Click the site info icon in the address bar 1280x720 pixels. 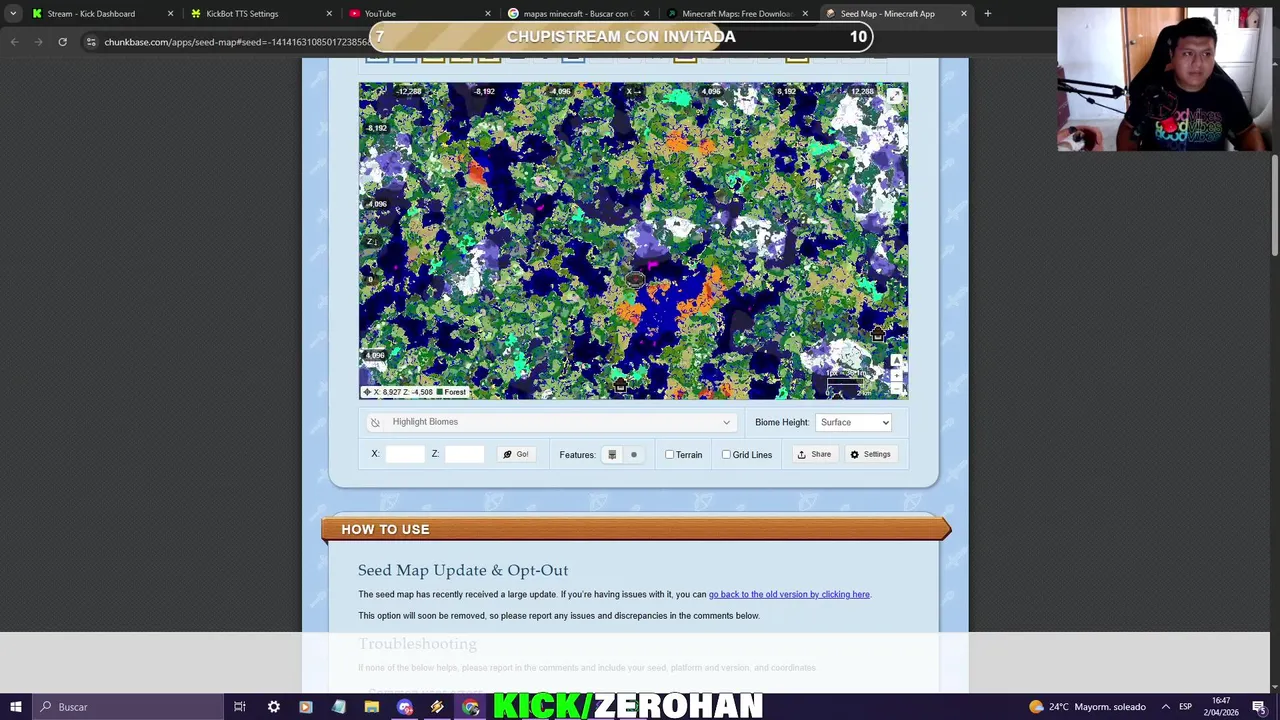pos(91,42)
